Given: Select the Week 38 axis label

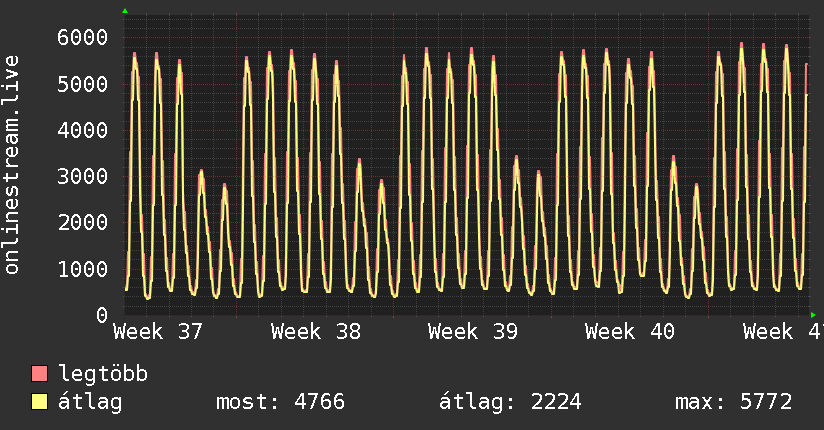Looking at the screenshot, I should pos(316,332).
